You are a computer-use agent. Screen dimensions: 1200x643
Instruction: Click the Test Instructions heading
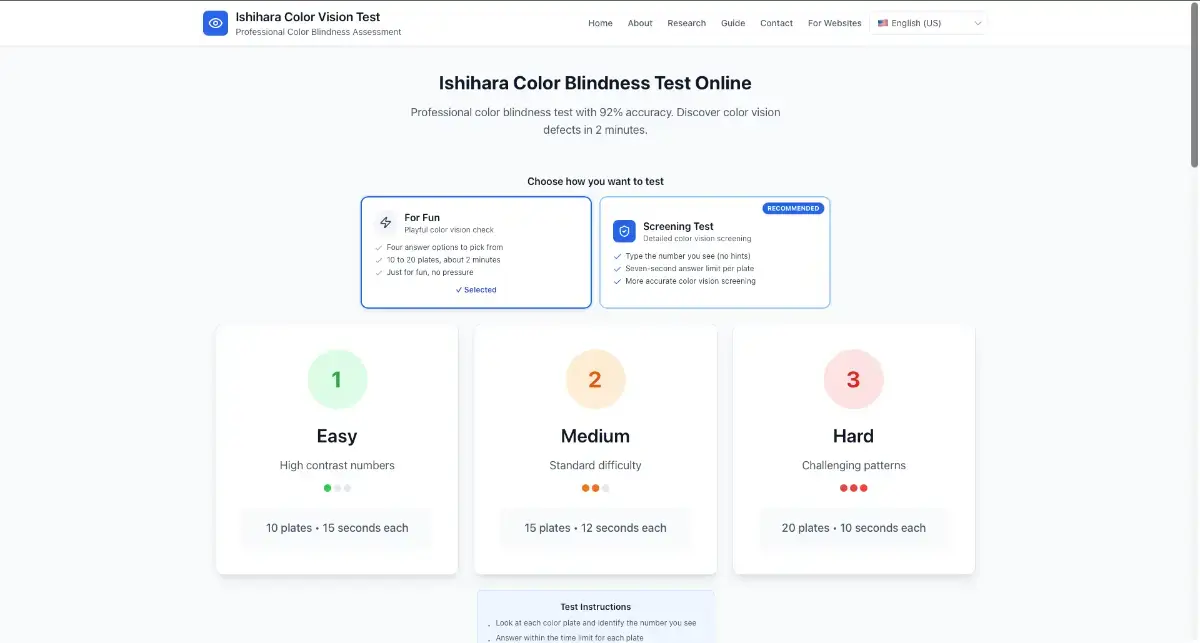pyautogui.click(x=596, y=607)
